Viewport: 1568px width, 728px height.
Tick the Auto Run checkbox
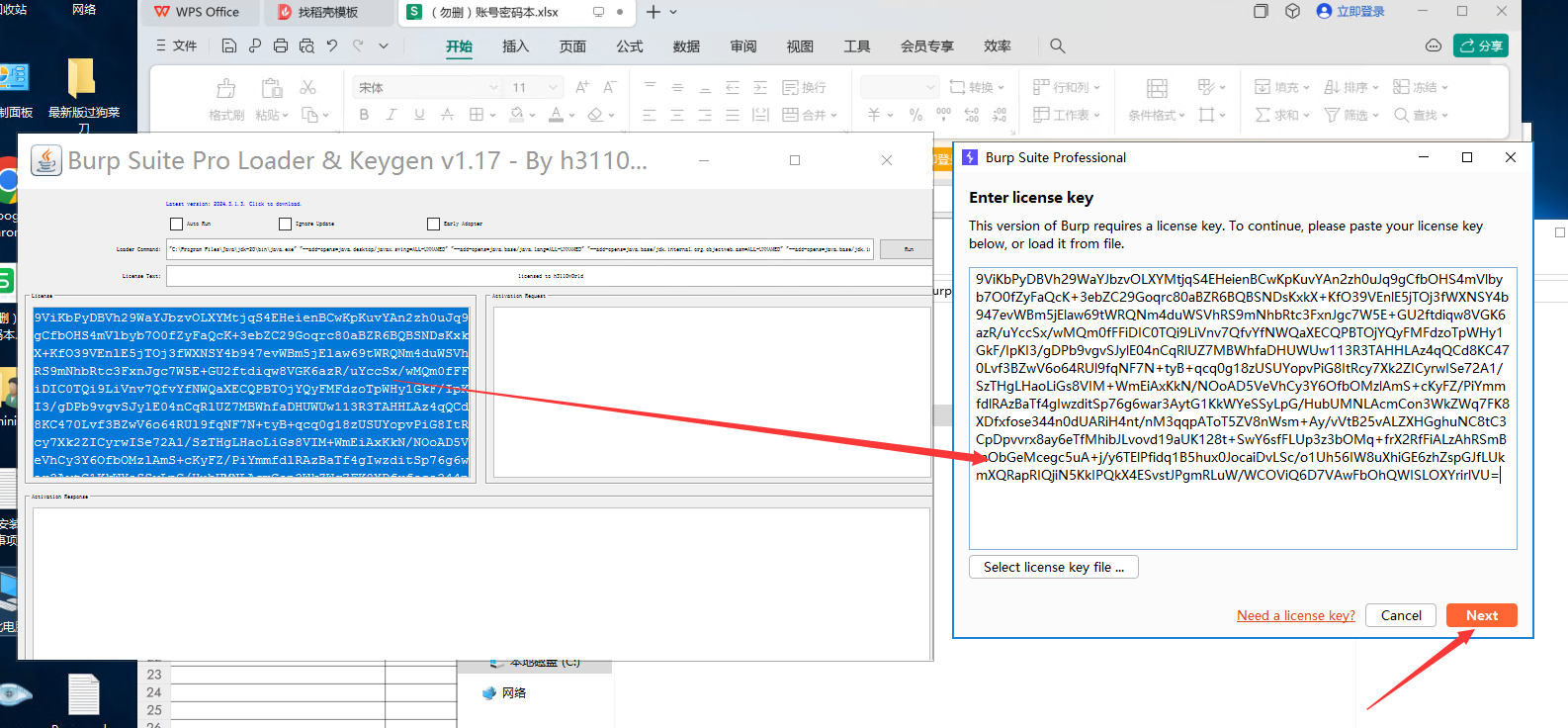176,224
